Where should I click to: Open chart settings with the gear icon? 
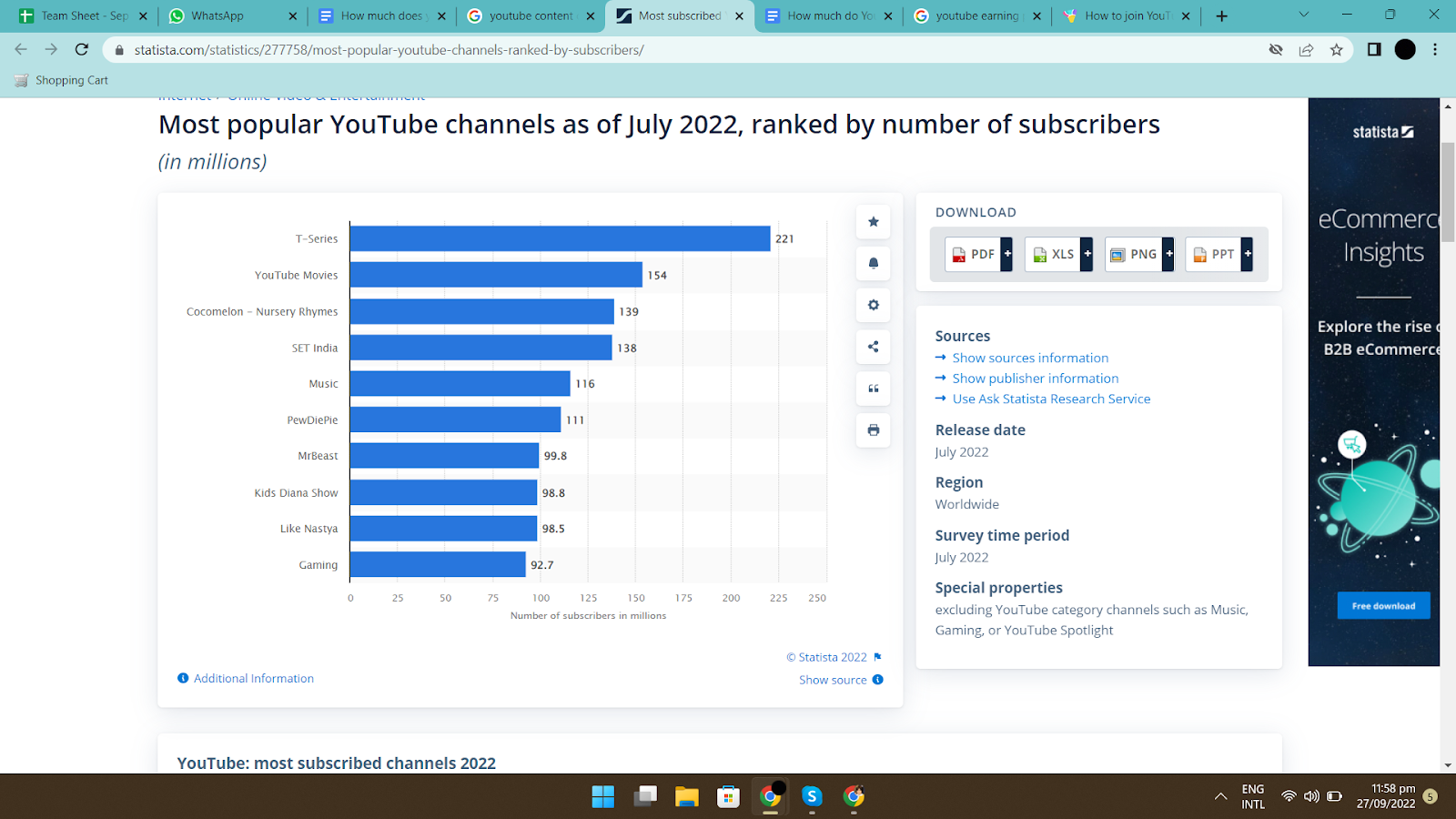coord(873,305)
